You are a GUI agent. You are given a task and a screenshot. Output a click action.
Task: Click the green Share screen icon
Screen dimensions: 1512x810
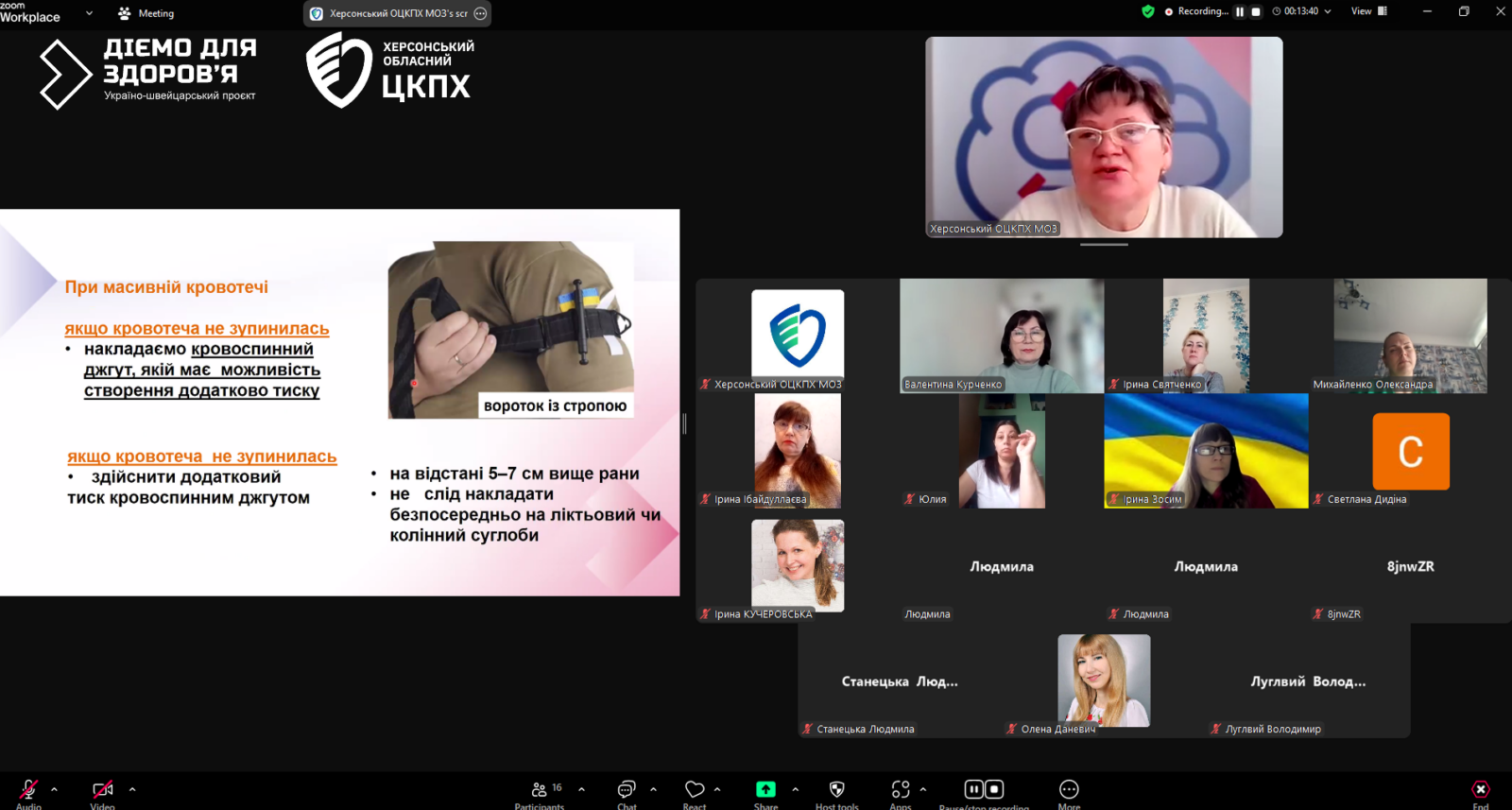click(765, 790)
